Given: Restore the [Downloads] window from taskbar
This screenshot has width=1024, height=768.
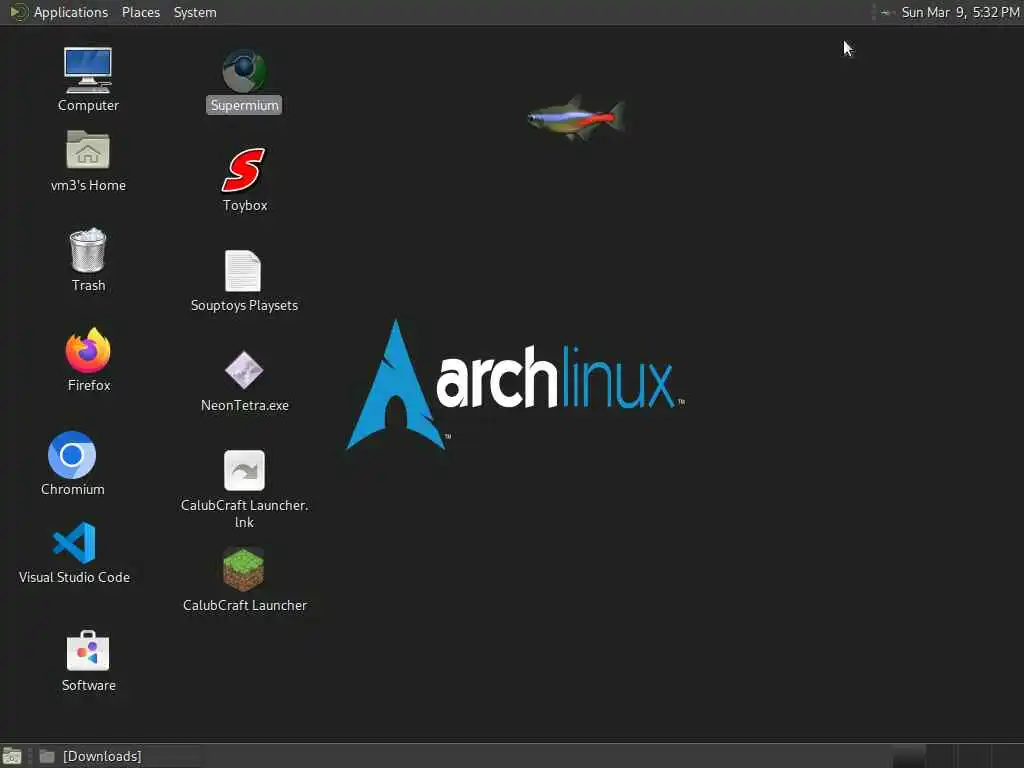Looking at the screenshot, I should click(118, 756).
